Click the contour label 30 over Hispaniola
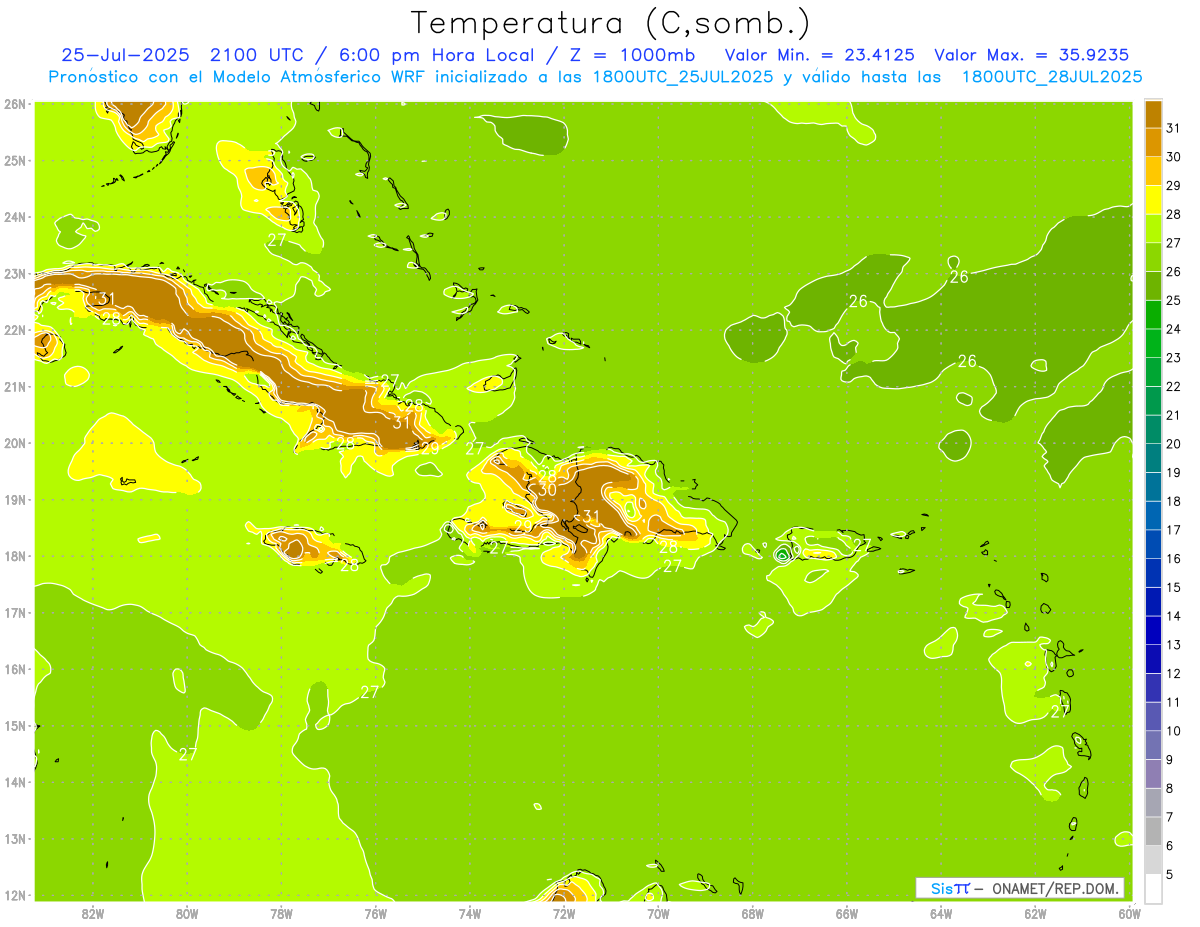Screen dimensions: 1200x927 click(x=547, y=490)
